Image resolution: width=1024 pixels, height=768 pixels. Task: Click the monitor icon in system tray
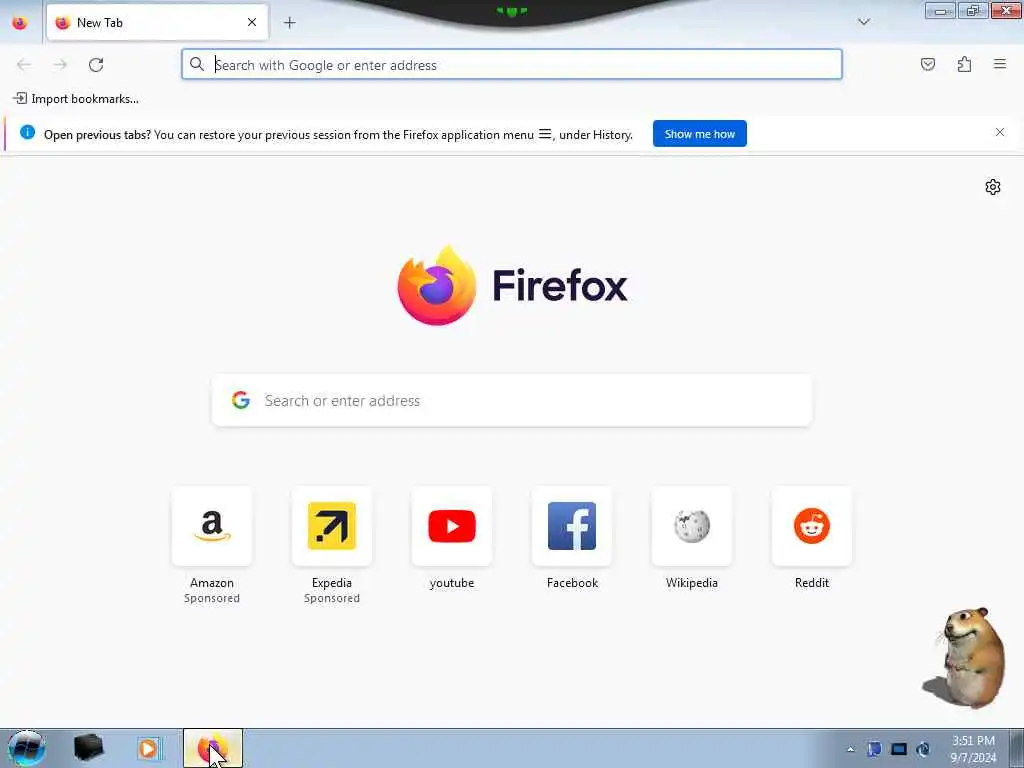tap(899, 749)
